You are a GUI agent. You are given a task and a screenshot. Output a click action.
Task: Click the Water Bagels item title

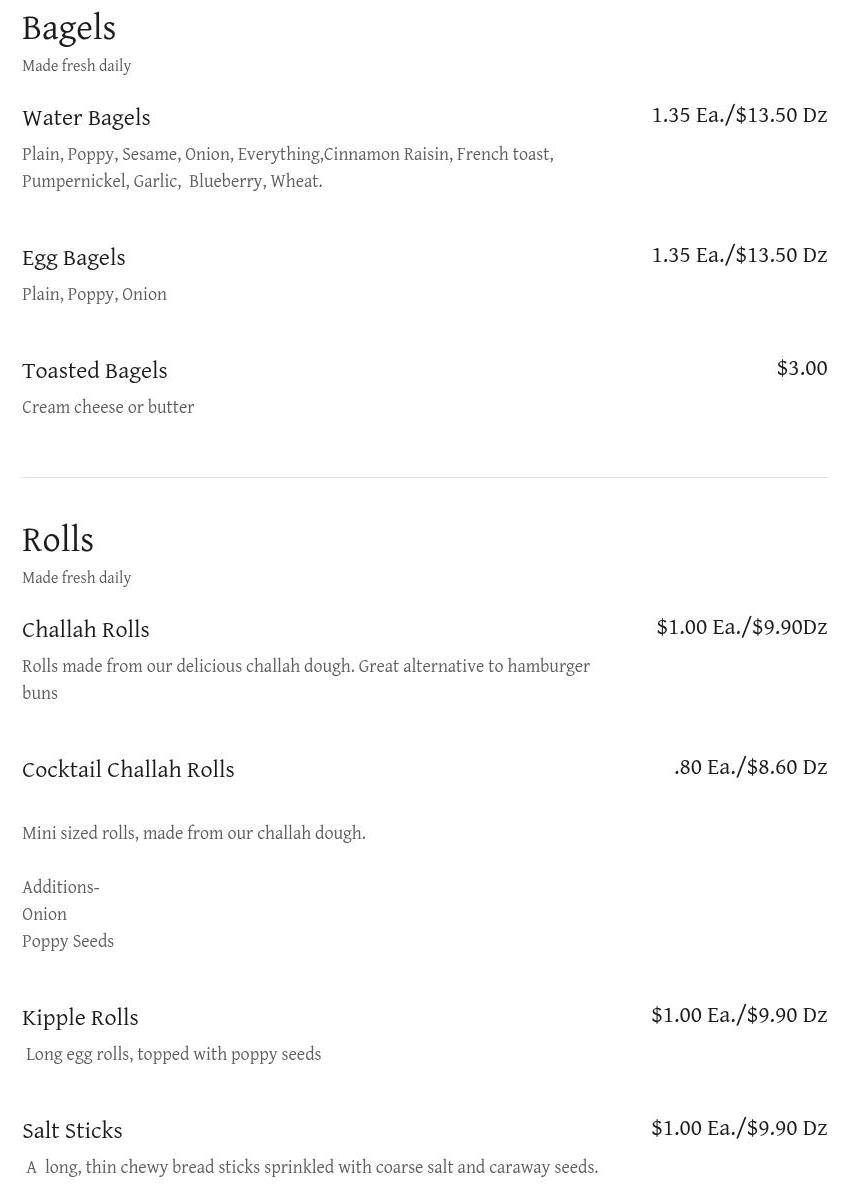click(86, 118)
